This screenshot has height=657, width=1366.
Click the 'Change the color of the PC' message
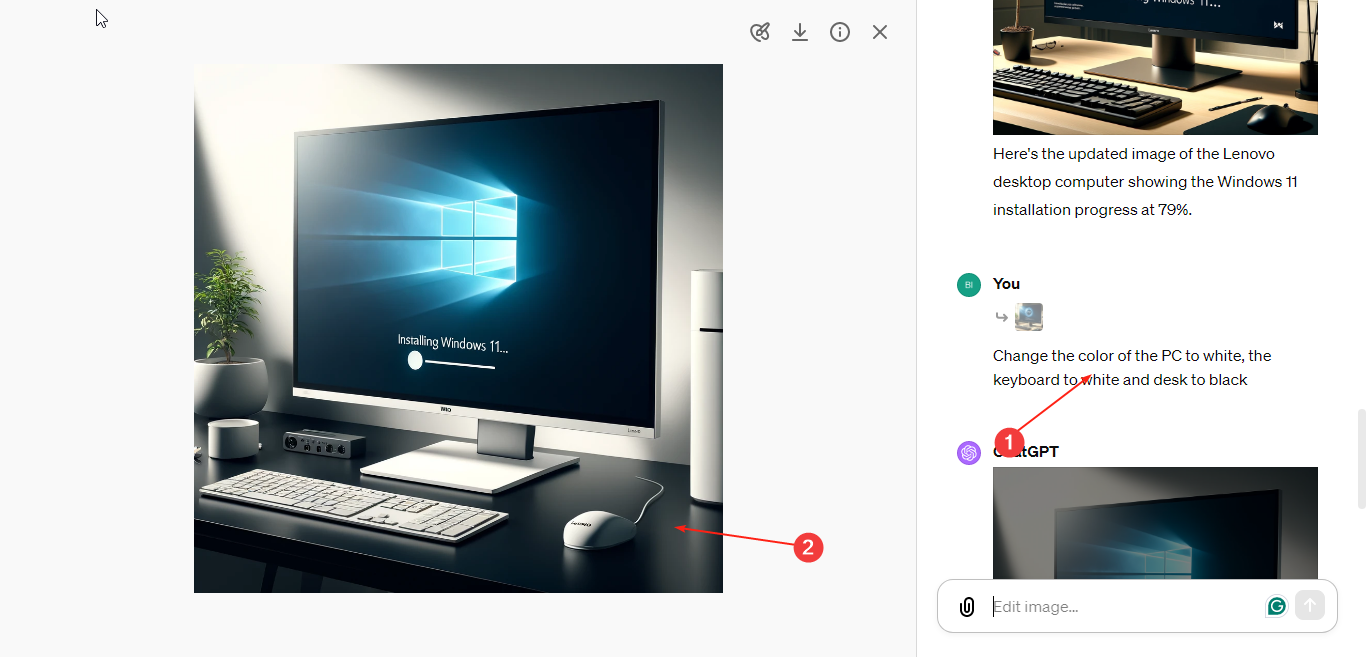pyautogui.click(x=1132, y=368)
